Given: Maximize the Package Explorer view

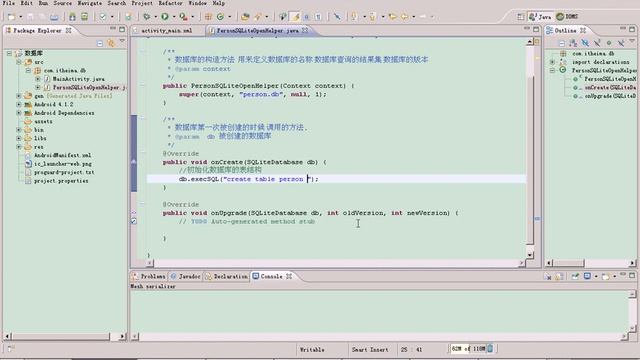Looking at the screenshot, I should [122, 29].
